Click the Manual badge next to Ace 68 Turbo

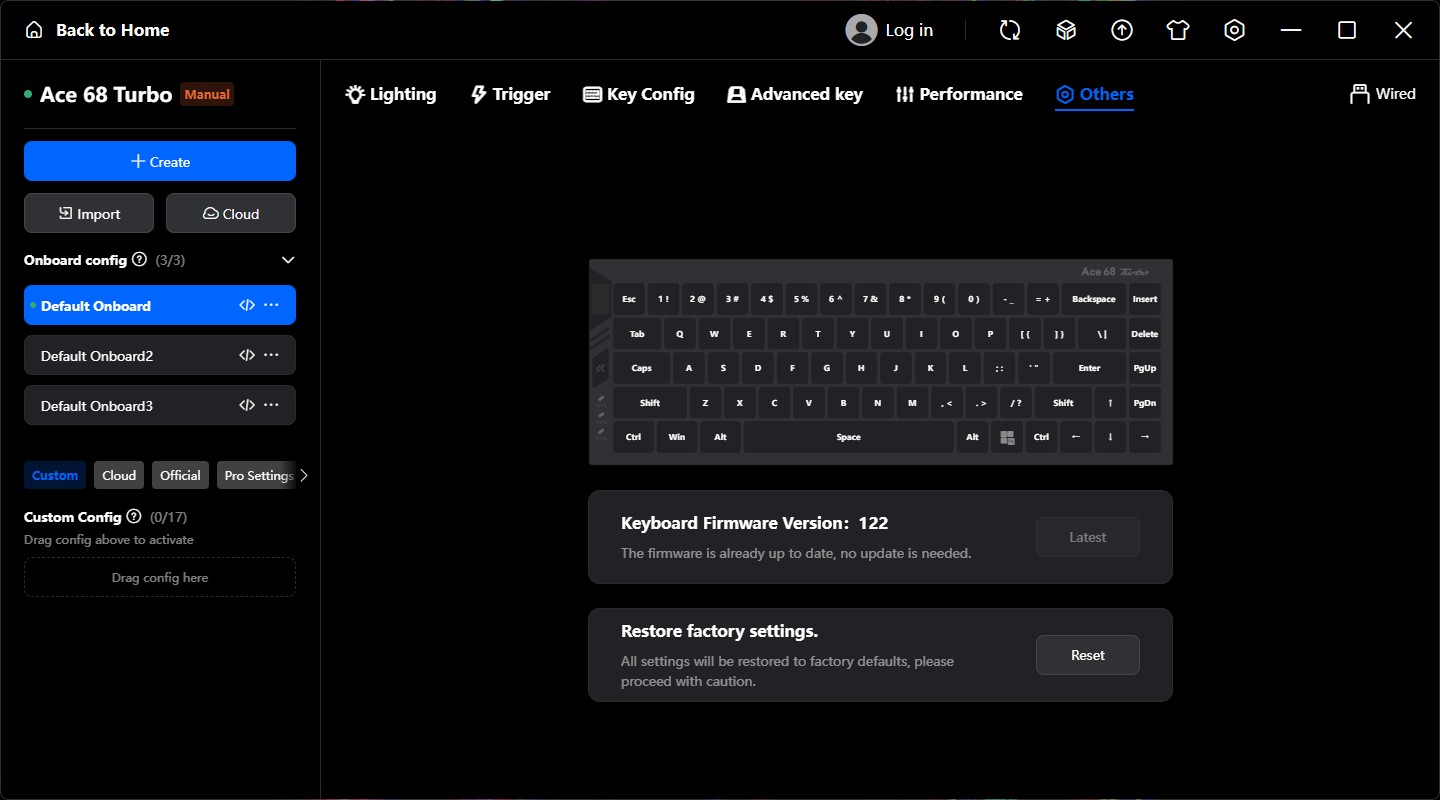pos(207,94)
